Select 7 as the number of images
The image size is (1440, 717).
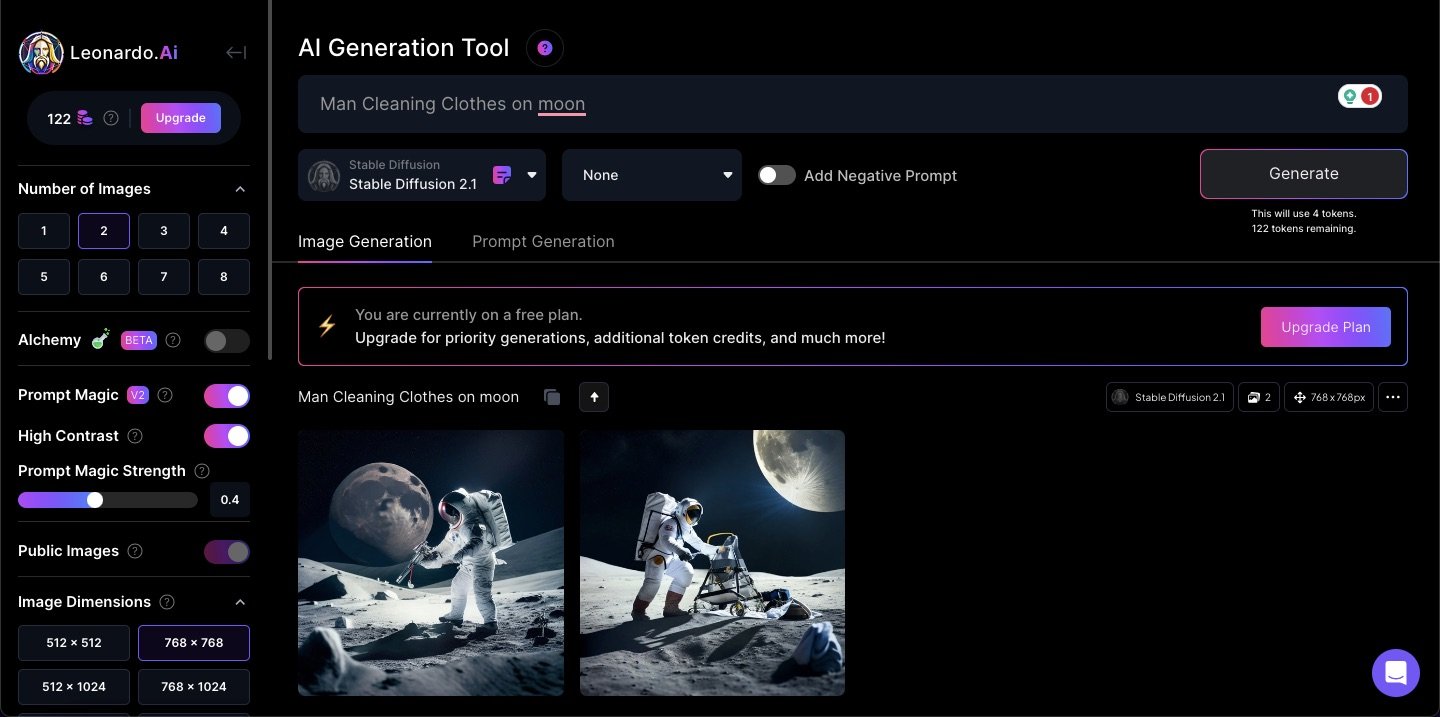click(164, 277)
